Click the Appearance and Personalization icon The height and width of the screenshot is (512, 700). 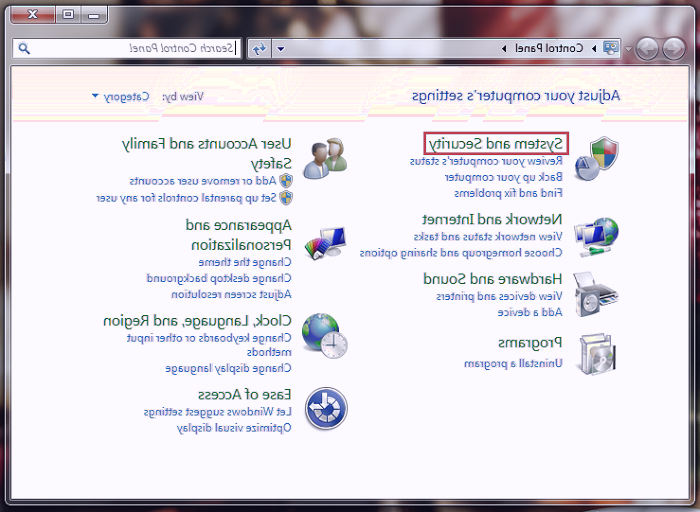(324, 242)
